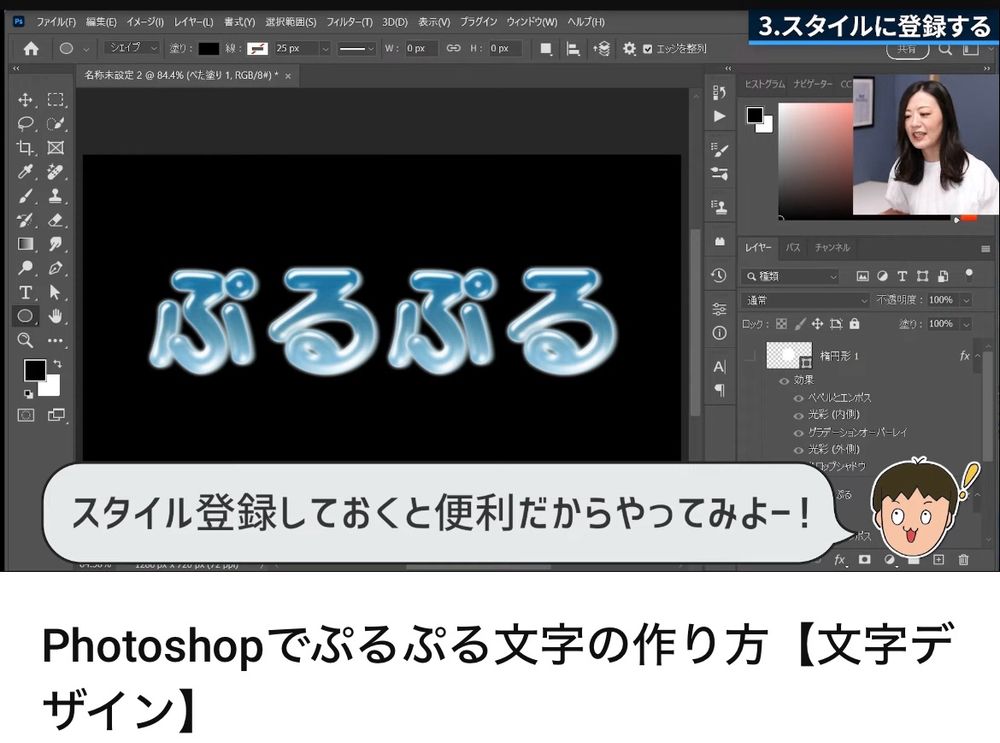Click the toolbar foreground color swatch

[34, 371]
